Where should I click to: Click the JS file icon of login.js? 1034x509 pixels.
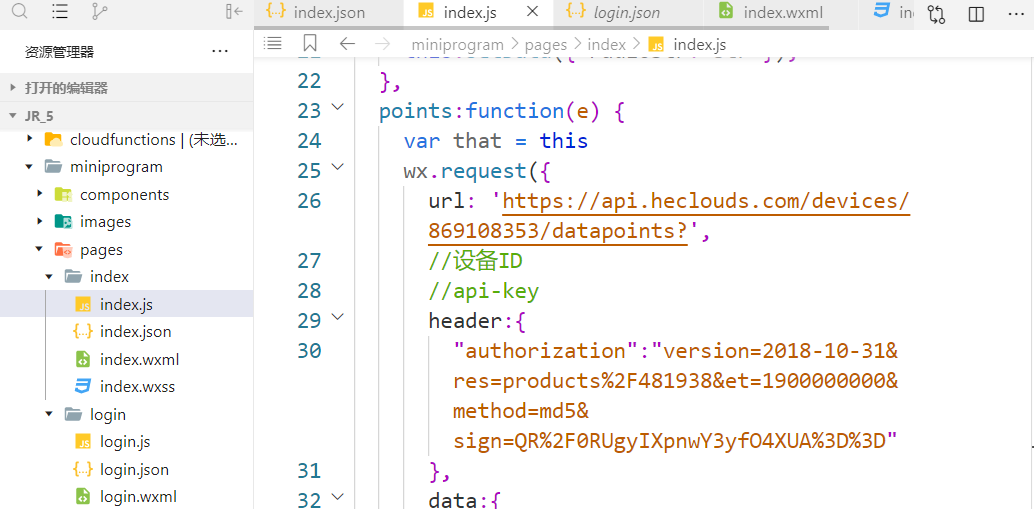click(x=82, y=442)
